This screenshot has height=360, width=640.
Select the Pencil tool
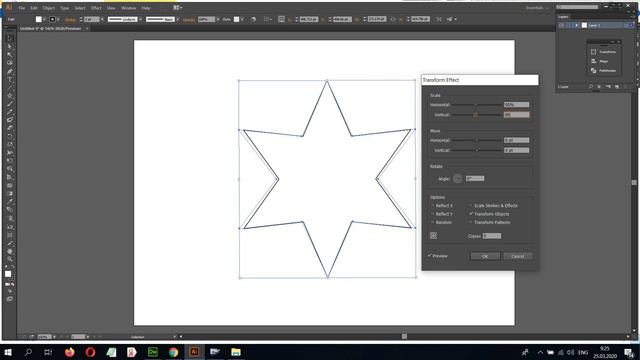10,112
